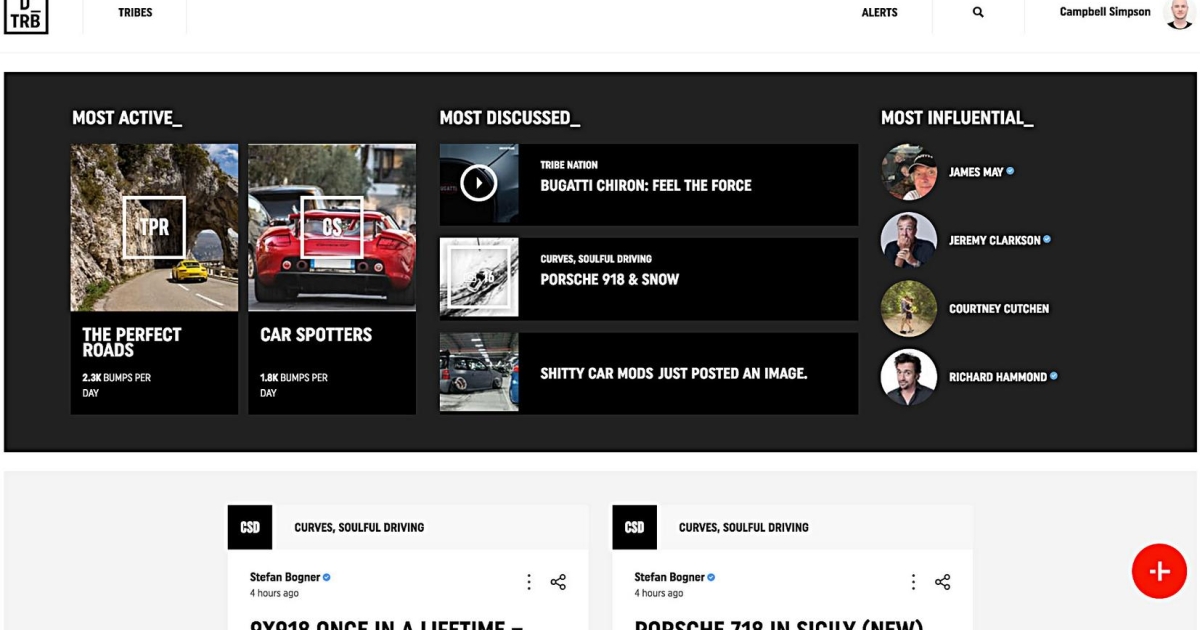Screen dimensions: 1200x630
Task: Open Stefan Bogner on Porsche 718 post
Action: pos(669,577)
